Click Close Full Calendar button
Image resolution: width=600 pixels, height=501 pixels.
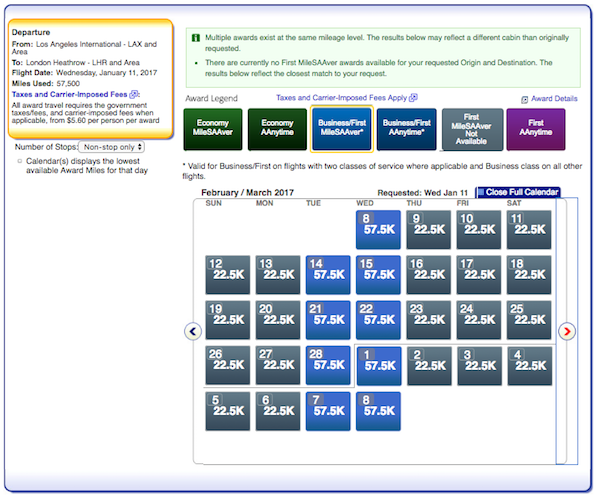(518, 192)
